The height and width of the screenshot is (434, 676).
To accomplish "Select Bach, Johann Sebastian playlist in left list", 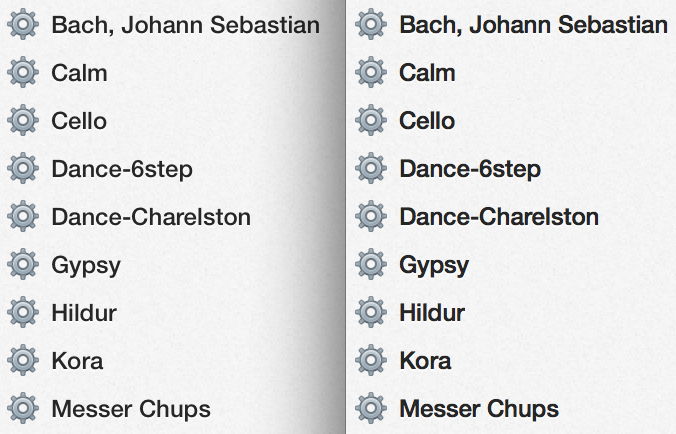I will click(x=185, y=25).
